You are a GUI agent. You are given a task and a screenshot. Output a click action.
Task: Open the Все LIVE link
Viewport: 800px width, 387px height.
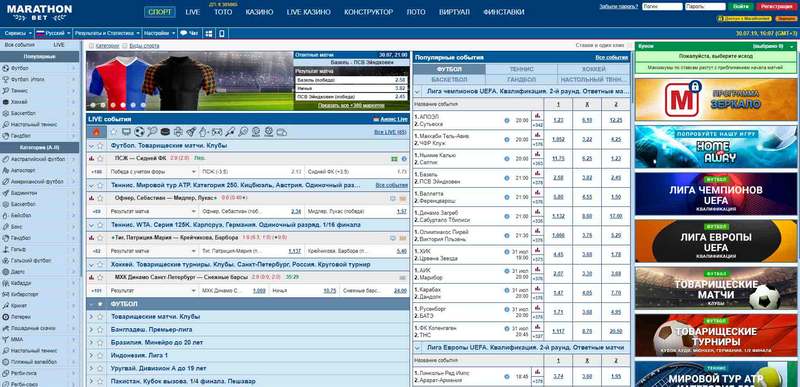tap(390, 132)
